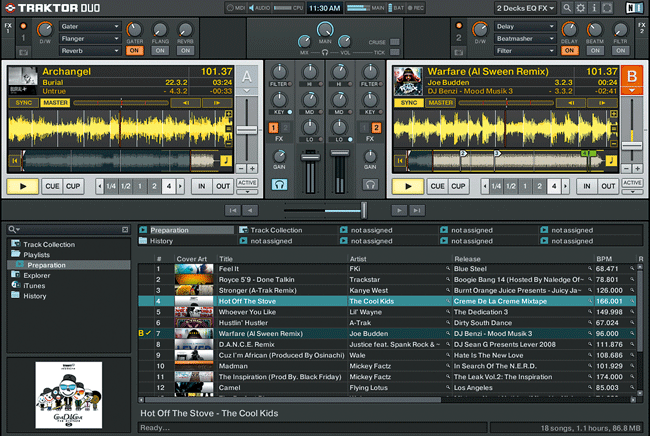The width and height of the screenshot is (650, 436).
Task: Click the iTunes node icon in browser
Action: click(14, 285)
